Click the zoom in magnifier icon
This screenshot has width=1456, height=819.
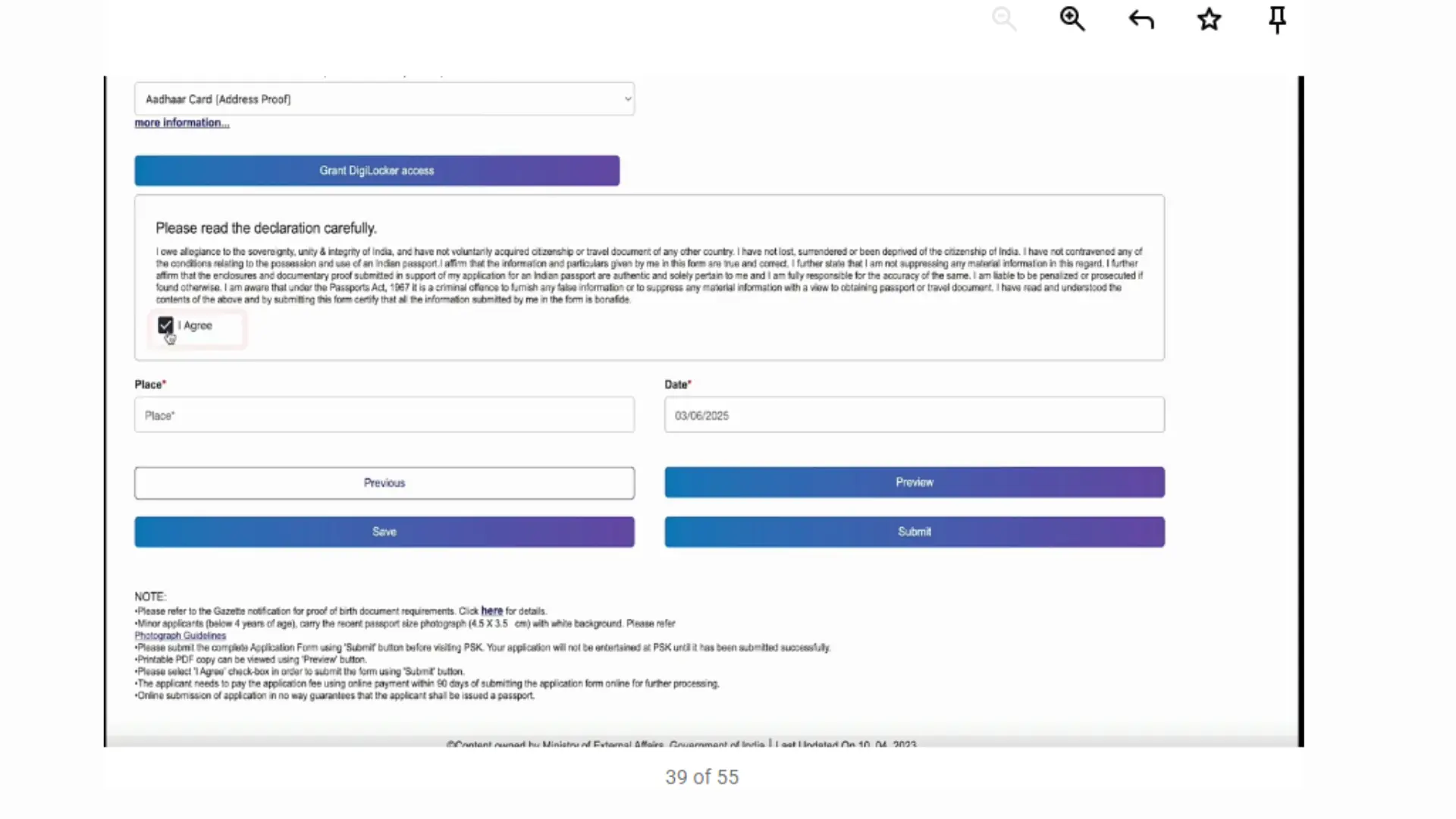coord(1072,19)
